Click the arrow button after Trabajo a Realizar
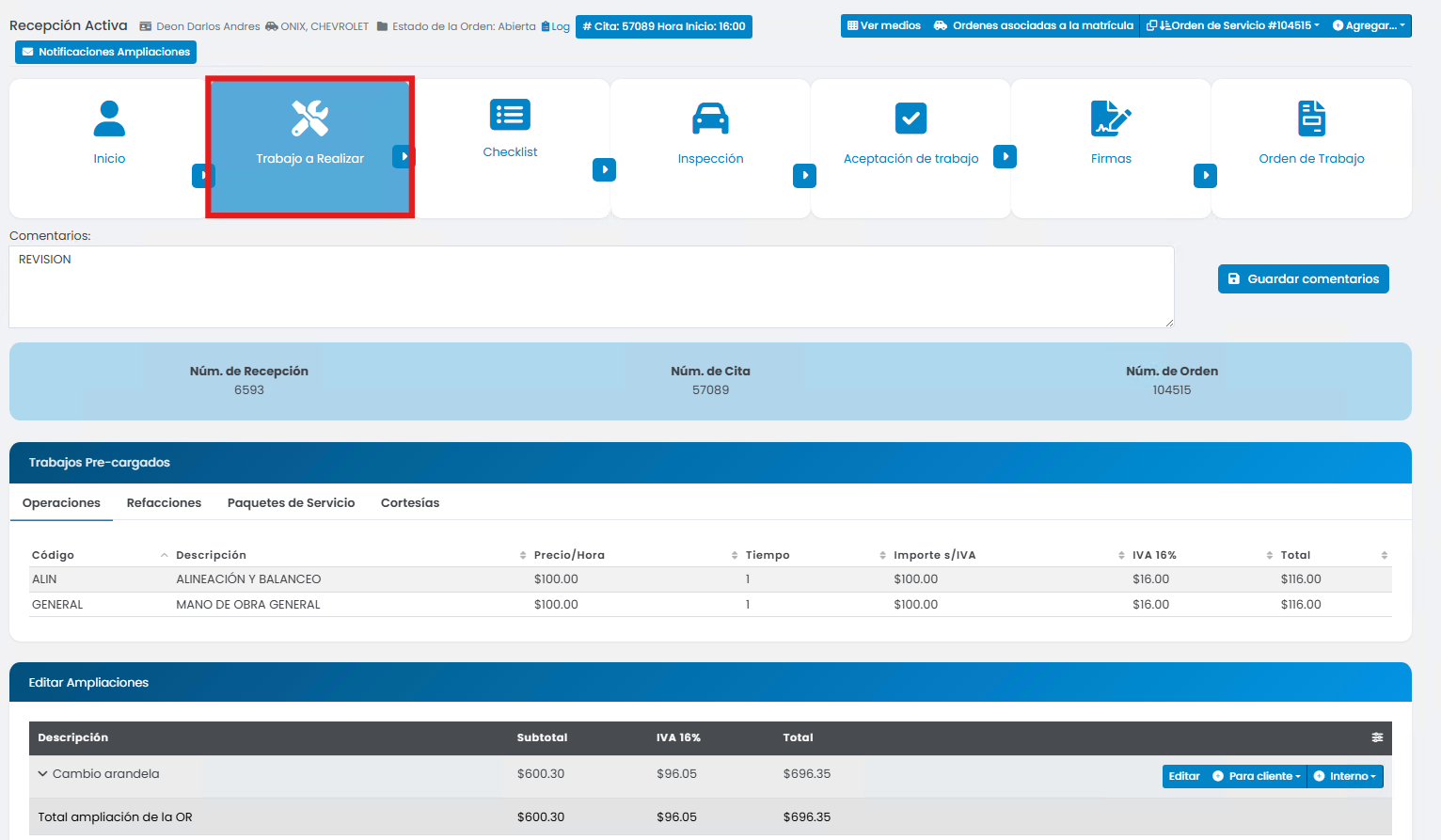 click(x=404, y=156)
